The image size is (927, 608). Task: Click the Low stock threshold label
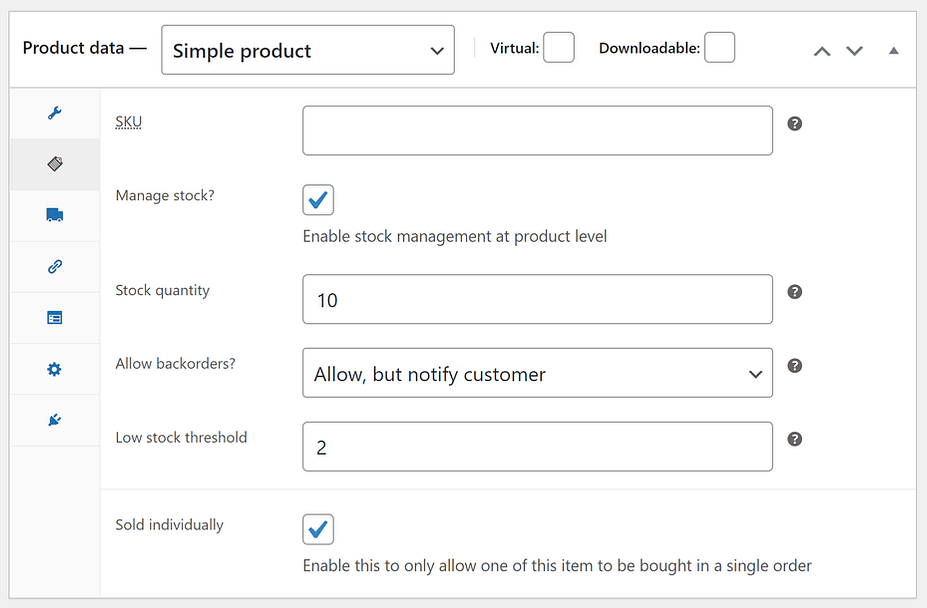click(x=181, y=438)
